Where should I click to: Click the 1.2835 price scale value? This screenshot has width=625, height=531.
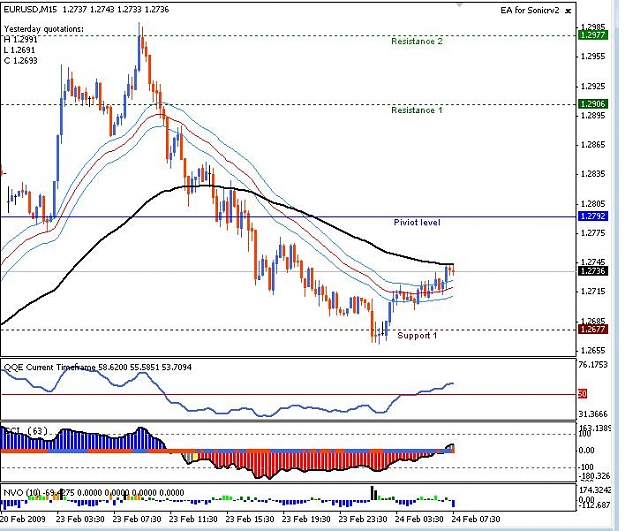(594, 174)
